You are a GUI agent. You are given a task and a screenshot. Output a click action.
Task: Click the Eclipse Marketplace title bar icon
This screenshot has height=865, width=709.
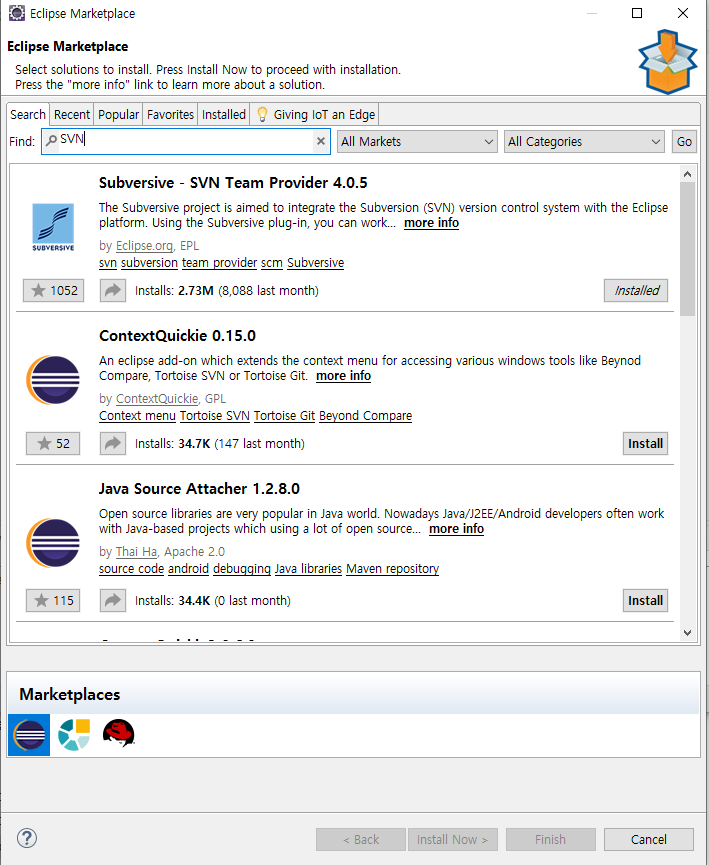tap(17, 13)
